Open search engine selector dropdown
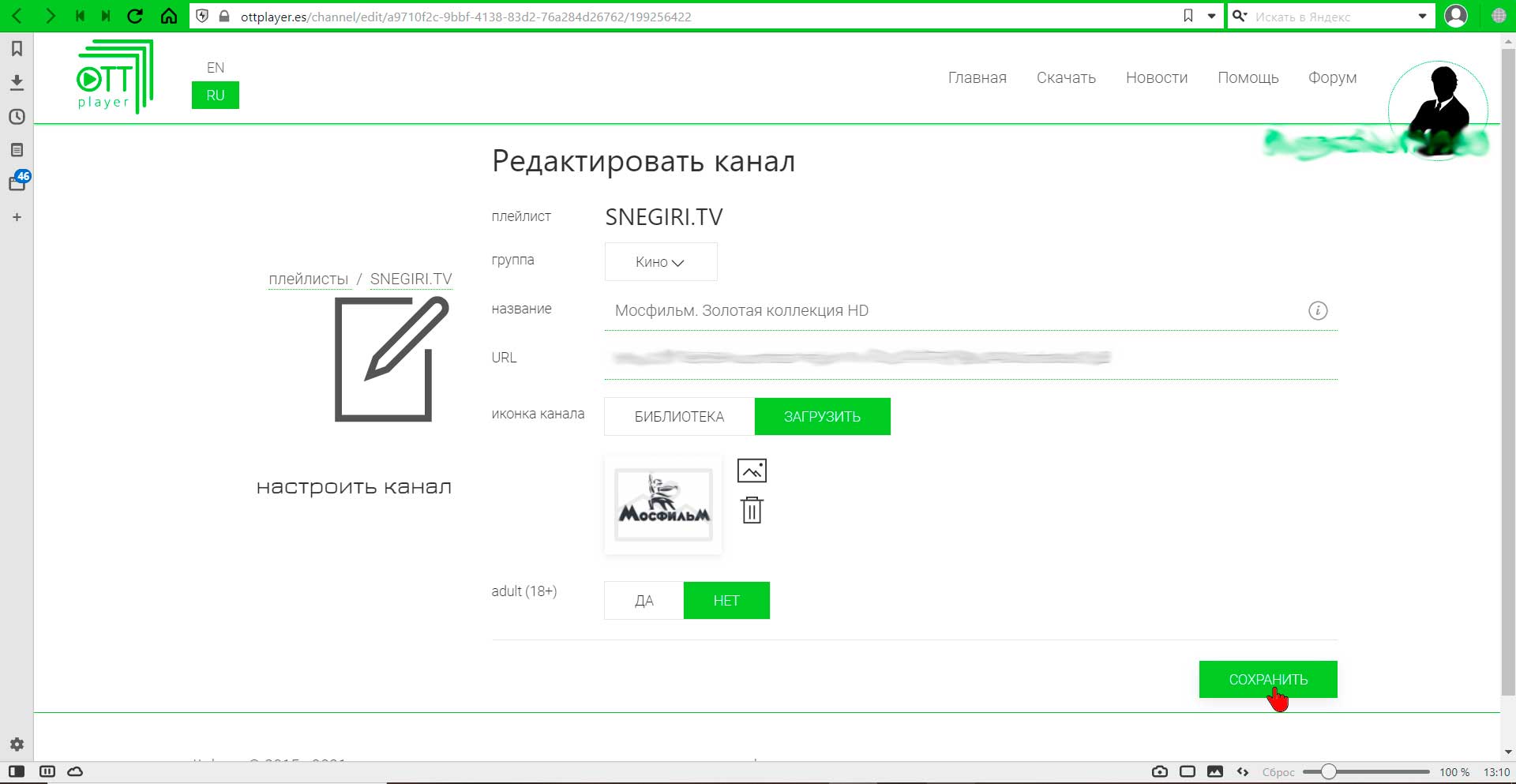This screenshot has height=784, width=1516. (1240, 16)
